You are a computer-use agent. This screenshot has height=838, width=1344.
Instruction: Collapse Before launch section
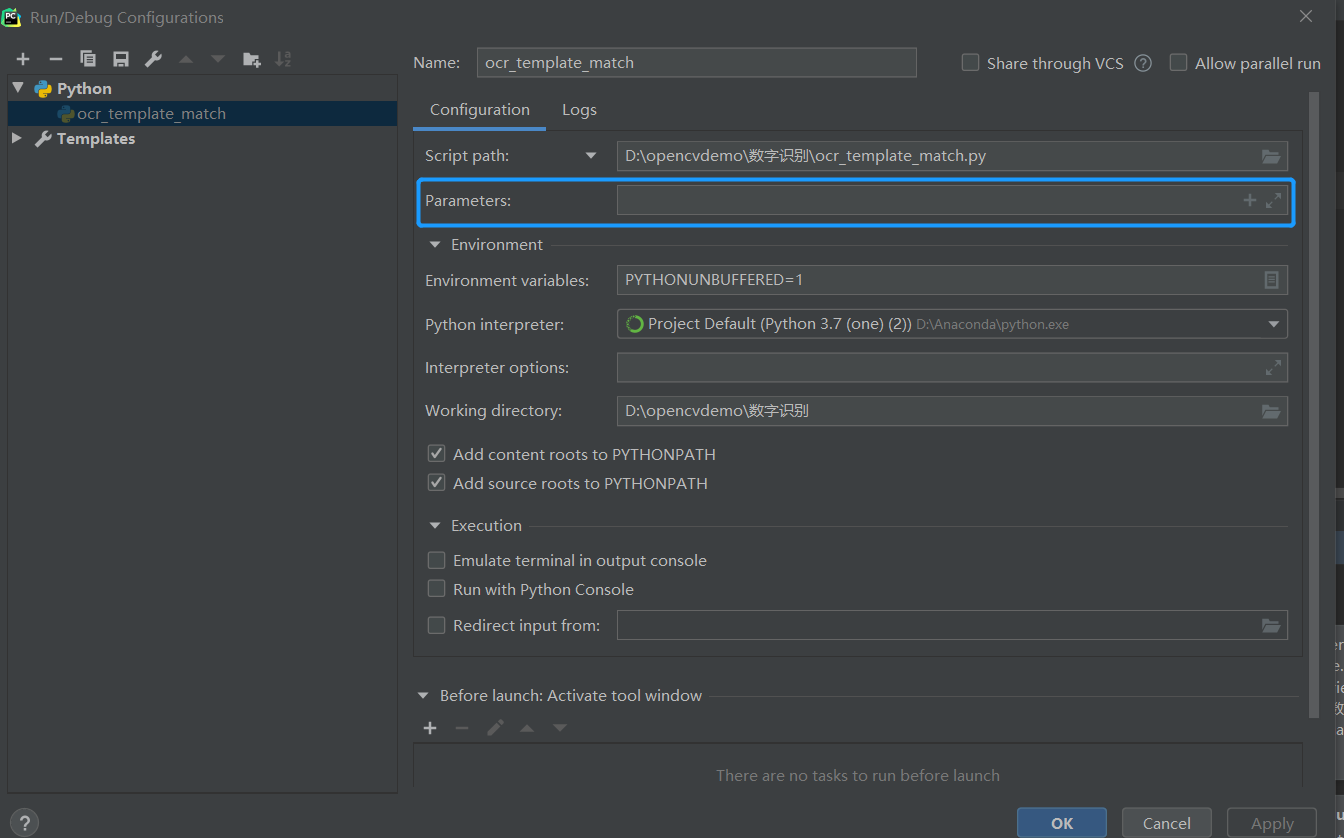point(424,695)
